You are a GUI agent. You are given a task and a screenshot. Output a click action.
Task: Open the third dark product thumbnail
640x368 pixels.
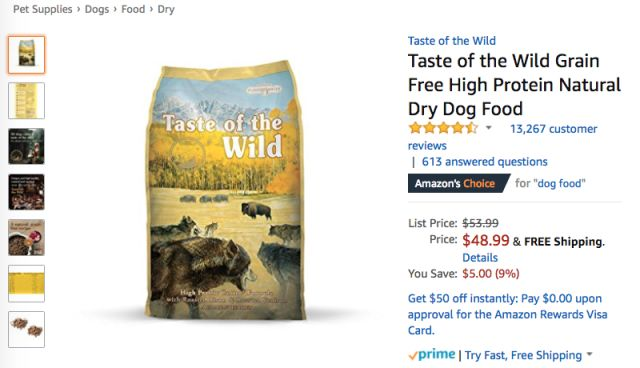(27, 146)
